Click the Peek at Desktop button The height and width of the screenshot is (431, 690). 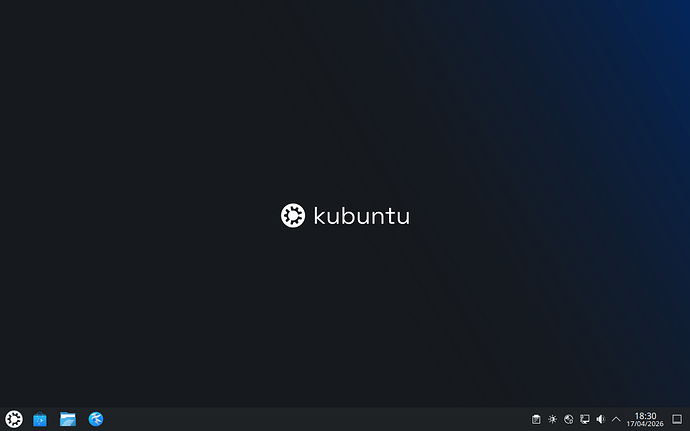pos(677,419)
